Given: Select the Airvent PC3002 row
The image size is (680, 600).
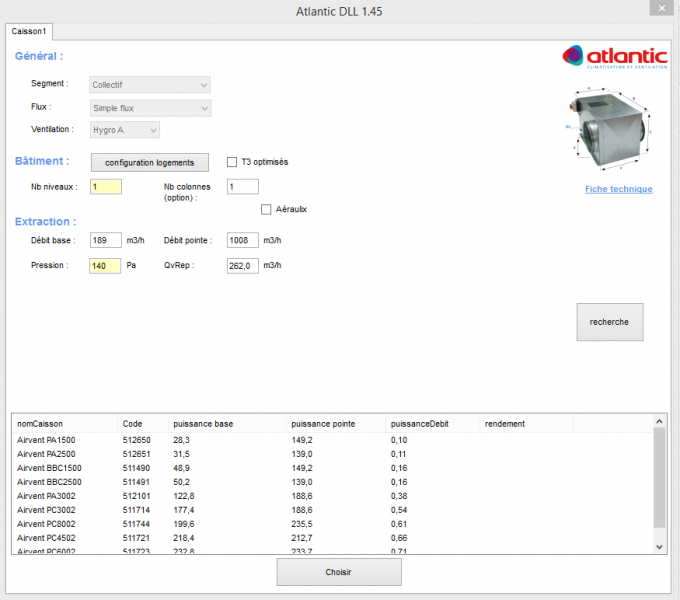Looking at the screenshot, I should (x=332, y=510).
